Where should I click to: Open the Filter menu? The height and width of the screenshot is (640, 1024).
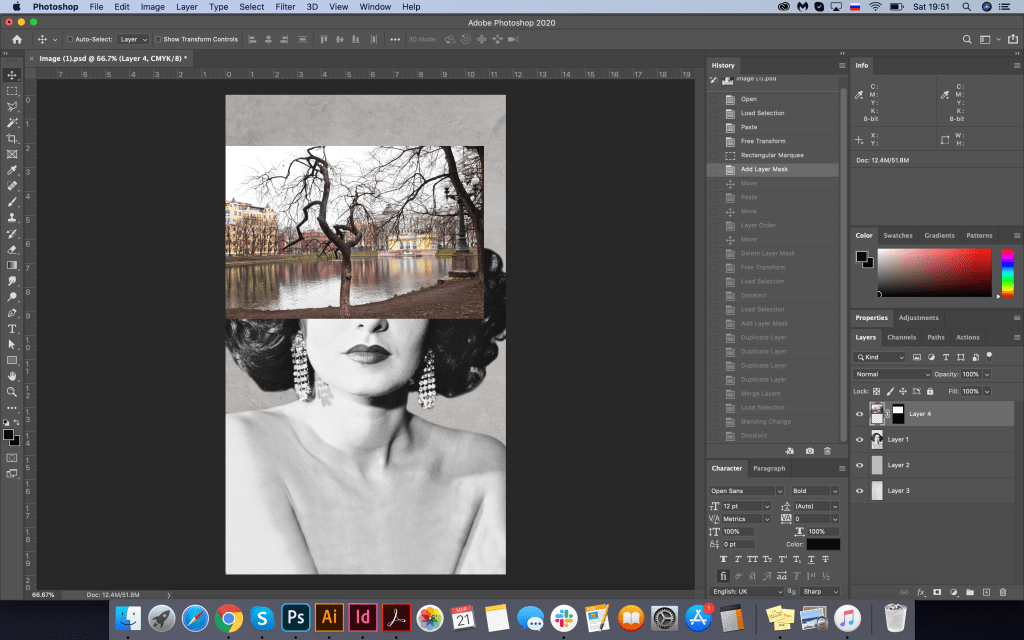(x=285, y=7)
